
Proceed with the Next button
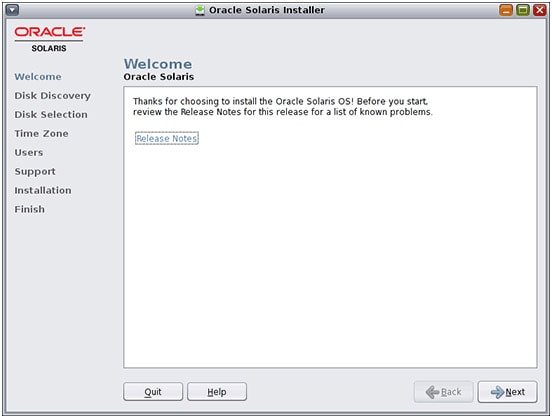tap(507, 392)
